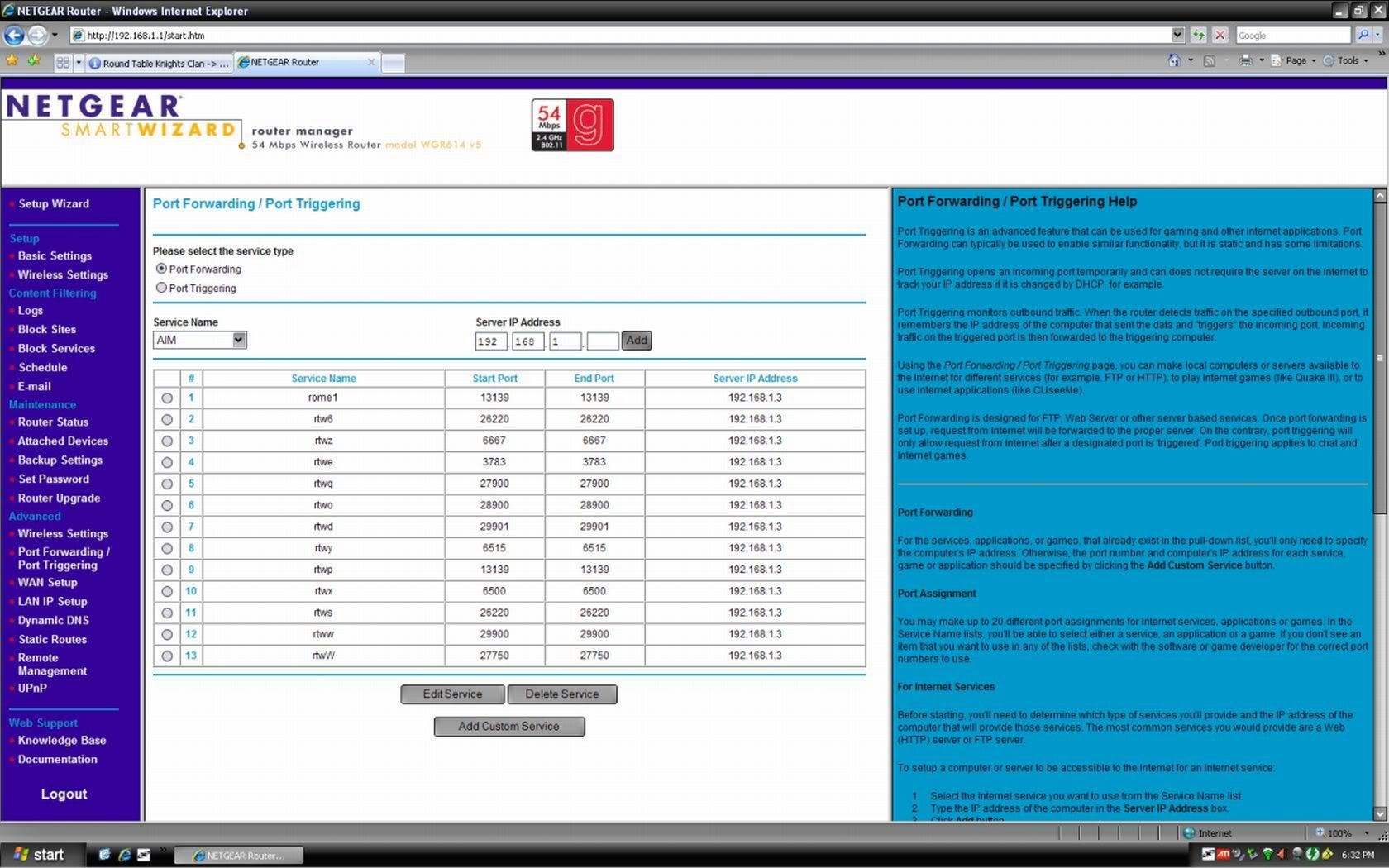Open Favorites Center star icon

coord(12,61)
